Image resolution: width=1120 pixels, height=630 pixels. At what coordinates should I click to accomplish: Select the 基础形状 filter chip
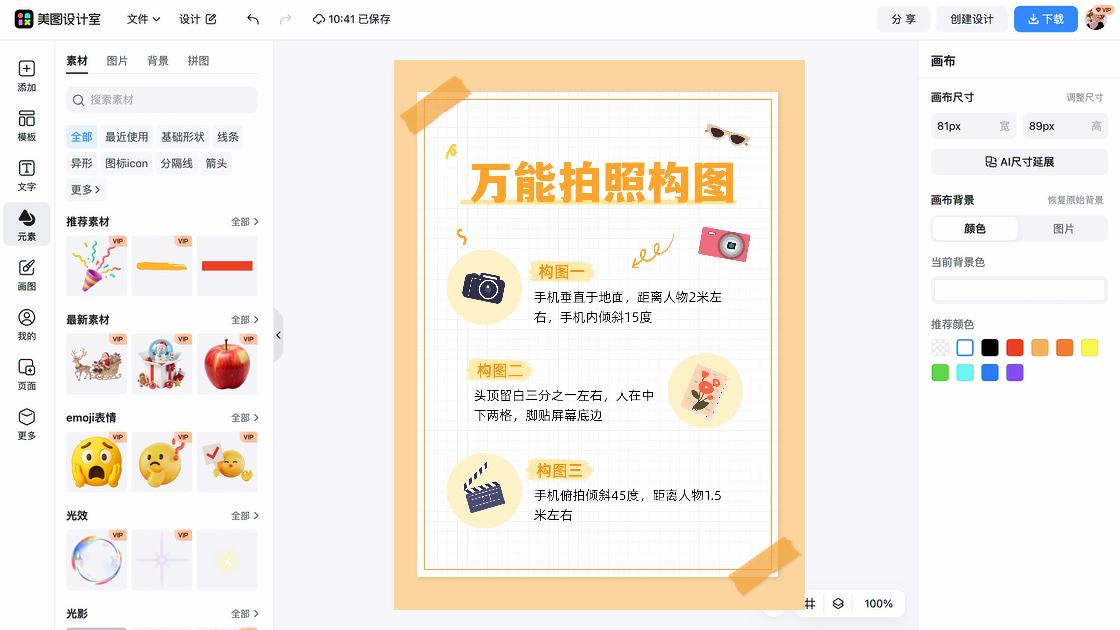(x=182, y=136)
